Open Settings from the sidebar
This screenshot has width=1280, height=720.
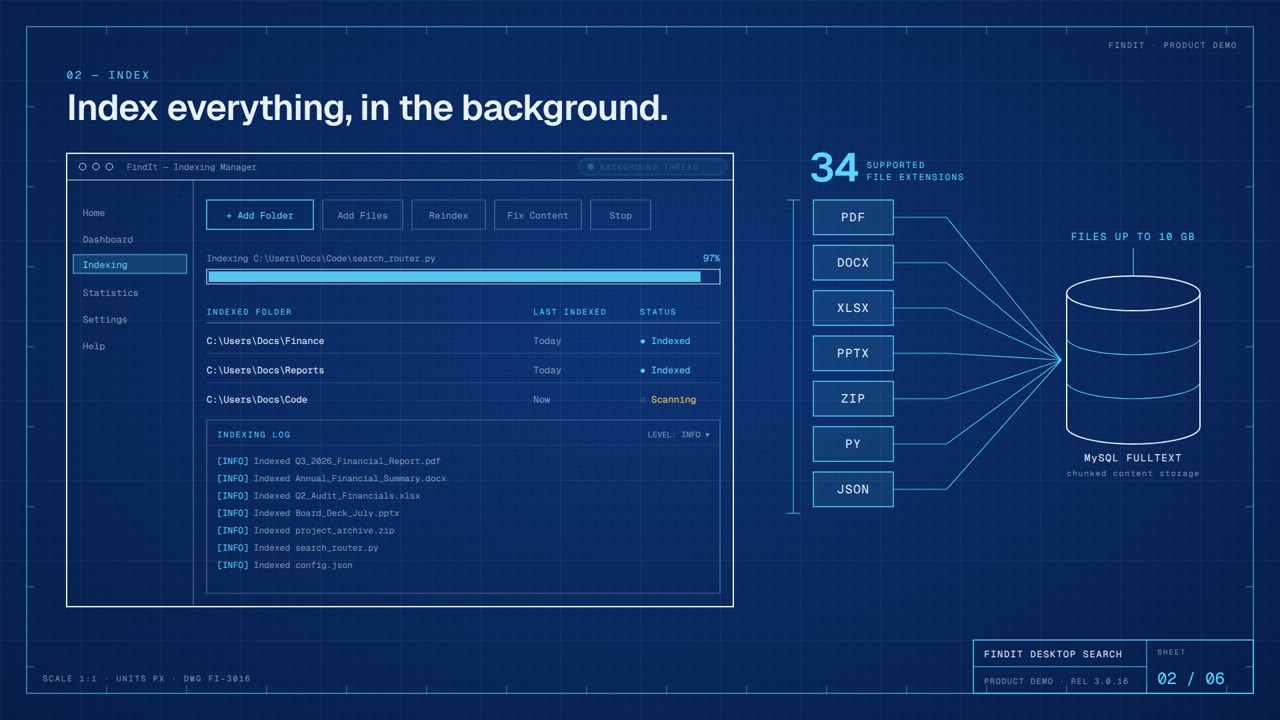pyautogui.click(x=104, y=320)
